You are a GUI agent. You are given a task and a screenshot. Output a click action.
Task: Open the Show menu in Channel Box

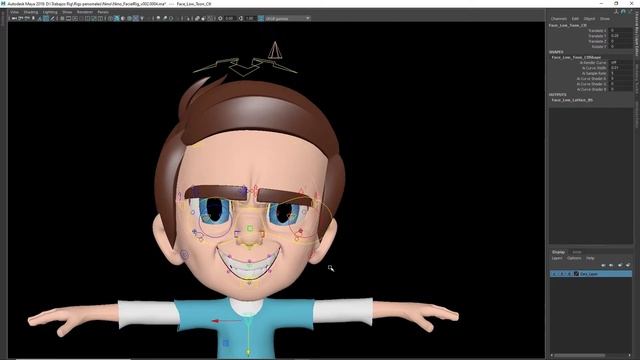pos(605,19)
